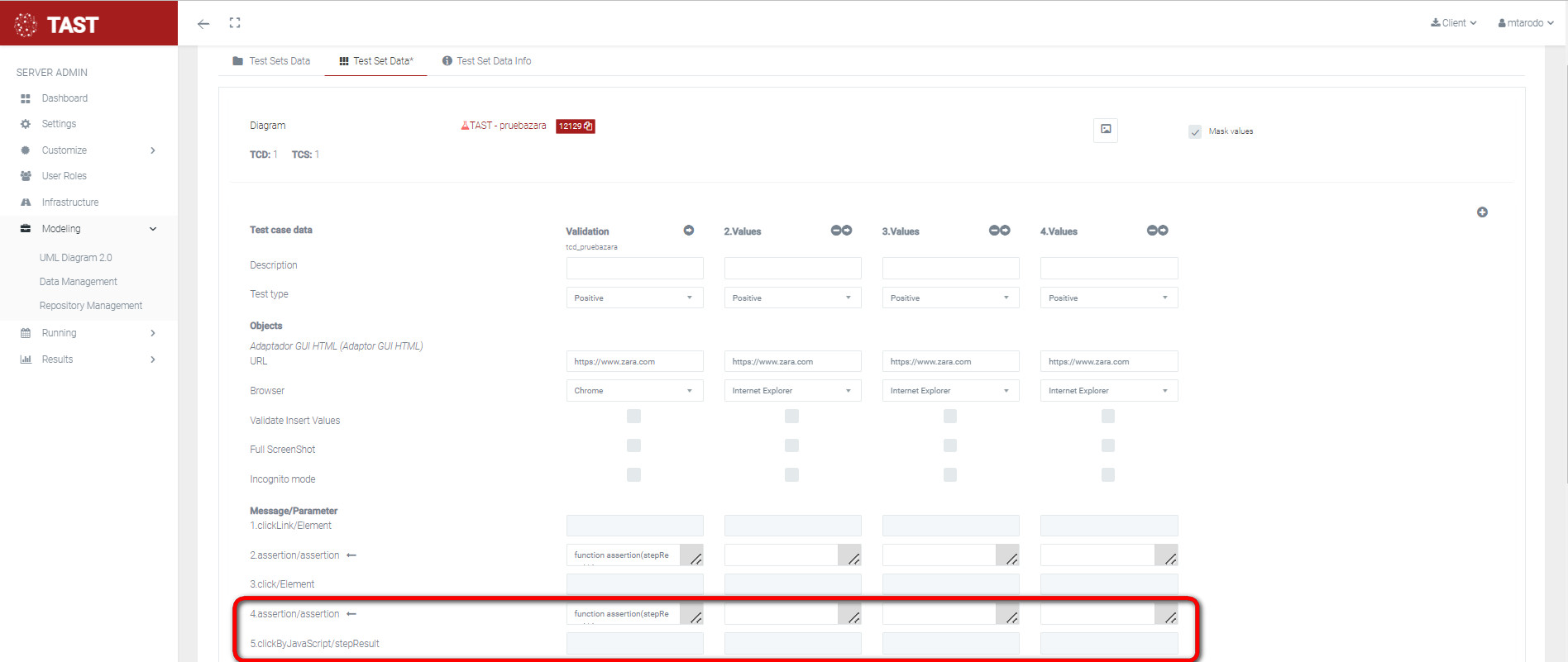Viewport: 1568px width, 662px height.
Task: Click the arrow icon beside Validation column
Action: [x=688, y=231]
